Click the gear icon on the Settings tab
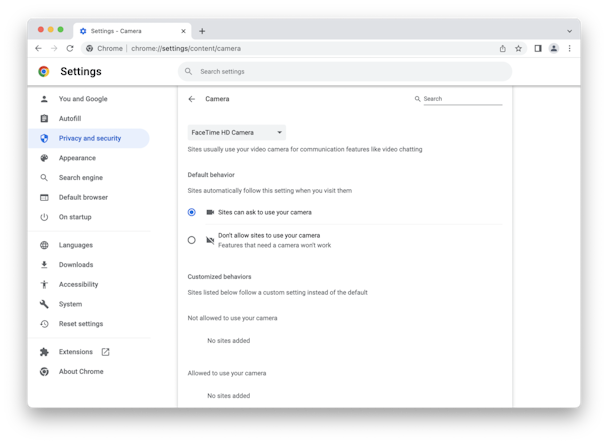Viewport: 608px width, 444px height. click(x=83, y=31)
